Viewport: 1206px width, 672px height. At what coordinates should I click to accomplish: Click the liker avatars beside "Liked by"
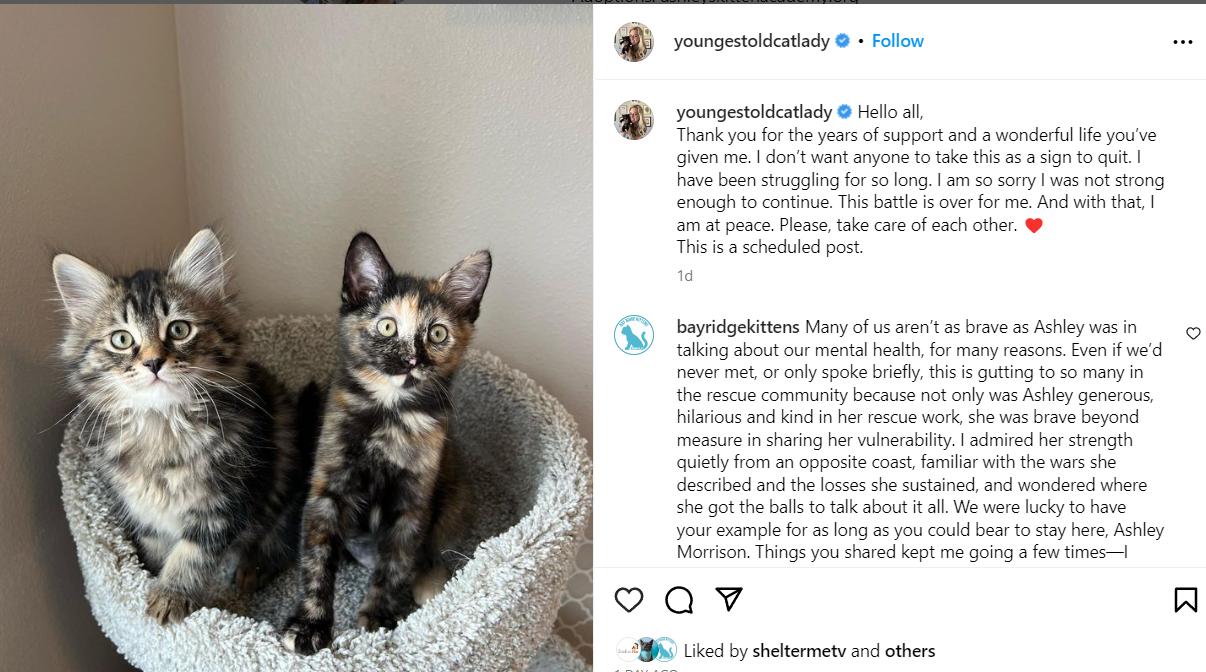646,650
